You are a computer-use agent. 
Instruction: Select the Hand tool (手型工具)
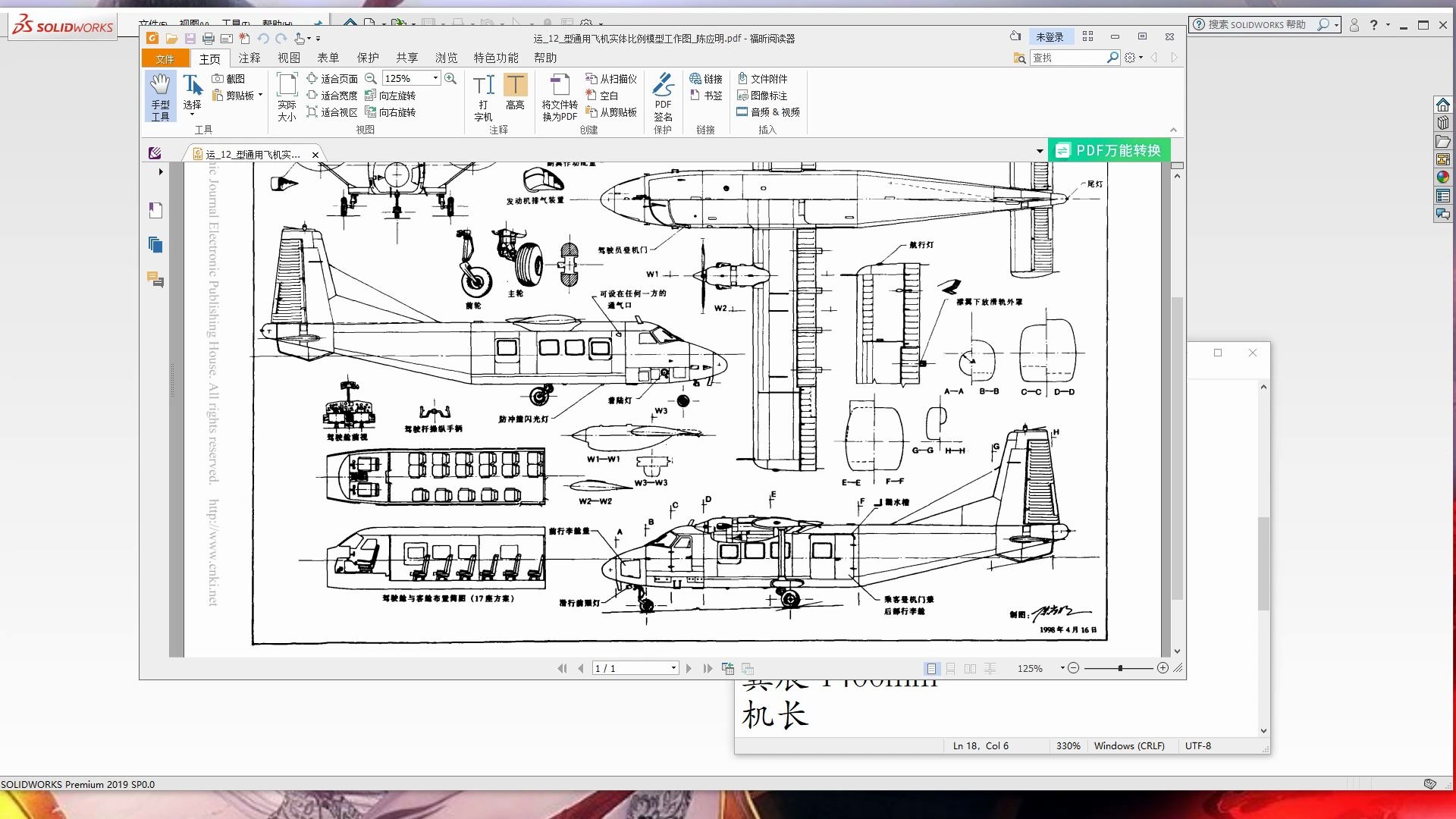(160, 96)
